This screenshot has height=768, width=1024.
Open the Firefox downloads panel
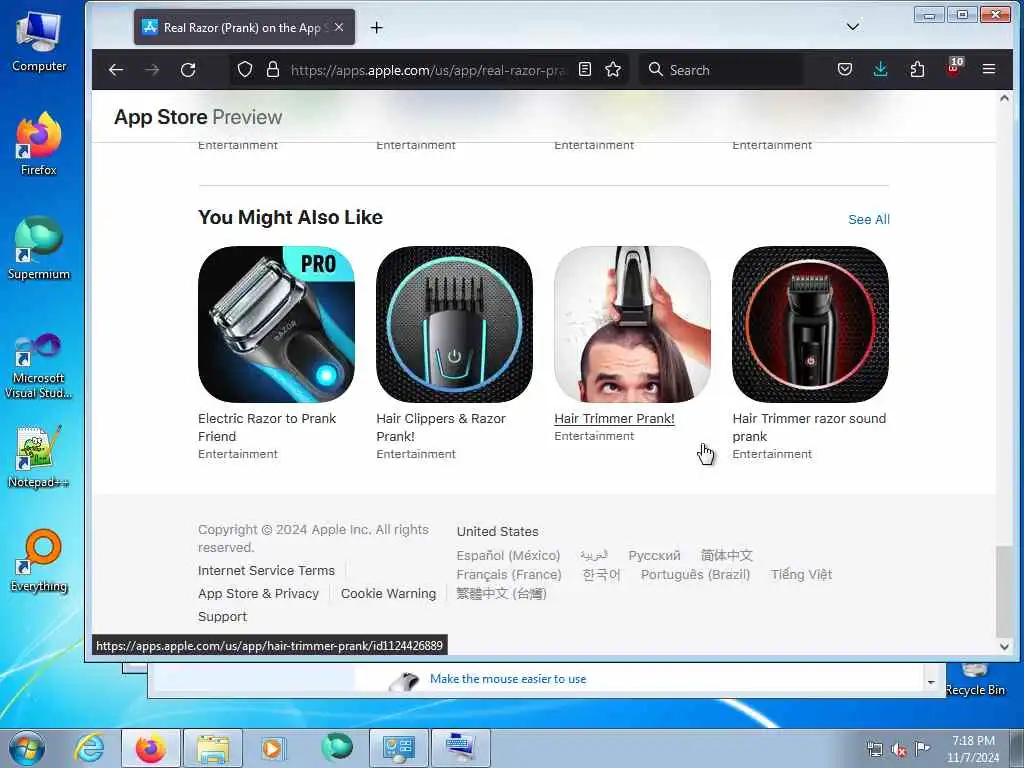880,69
